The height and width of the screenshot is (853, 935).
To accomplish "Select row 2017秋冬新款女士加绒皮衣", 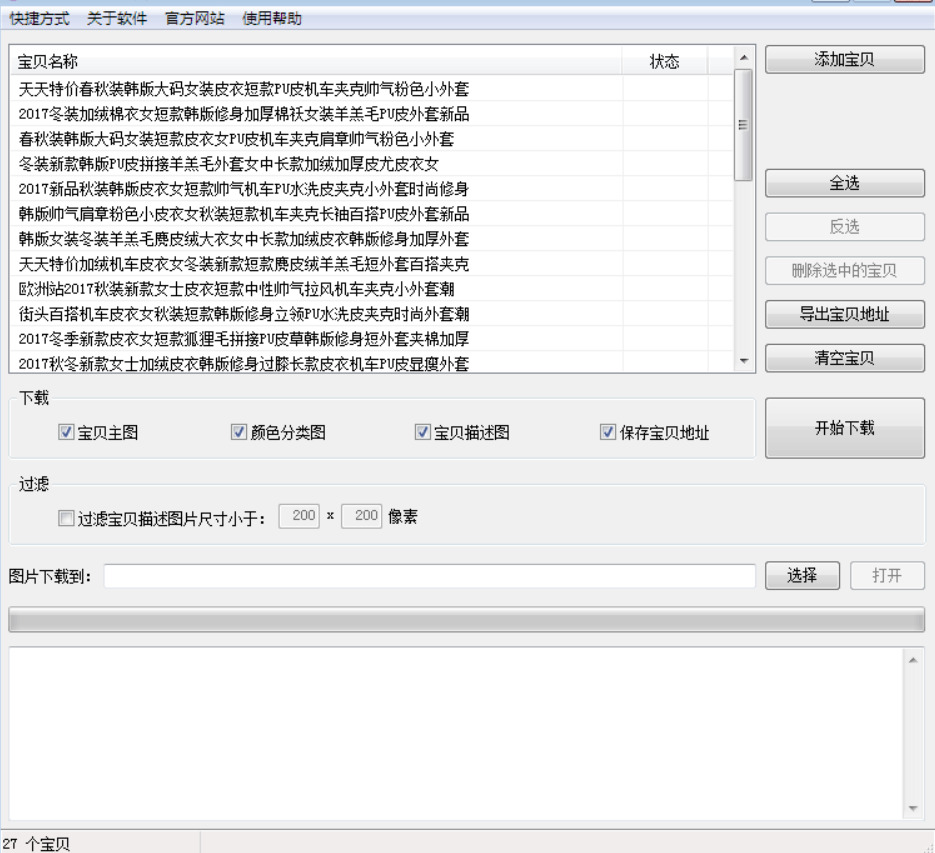I will pos(371,363).
